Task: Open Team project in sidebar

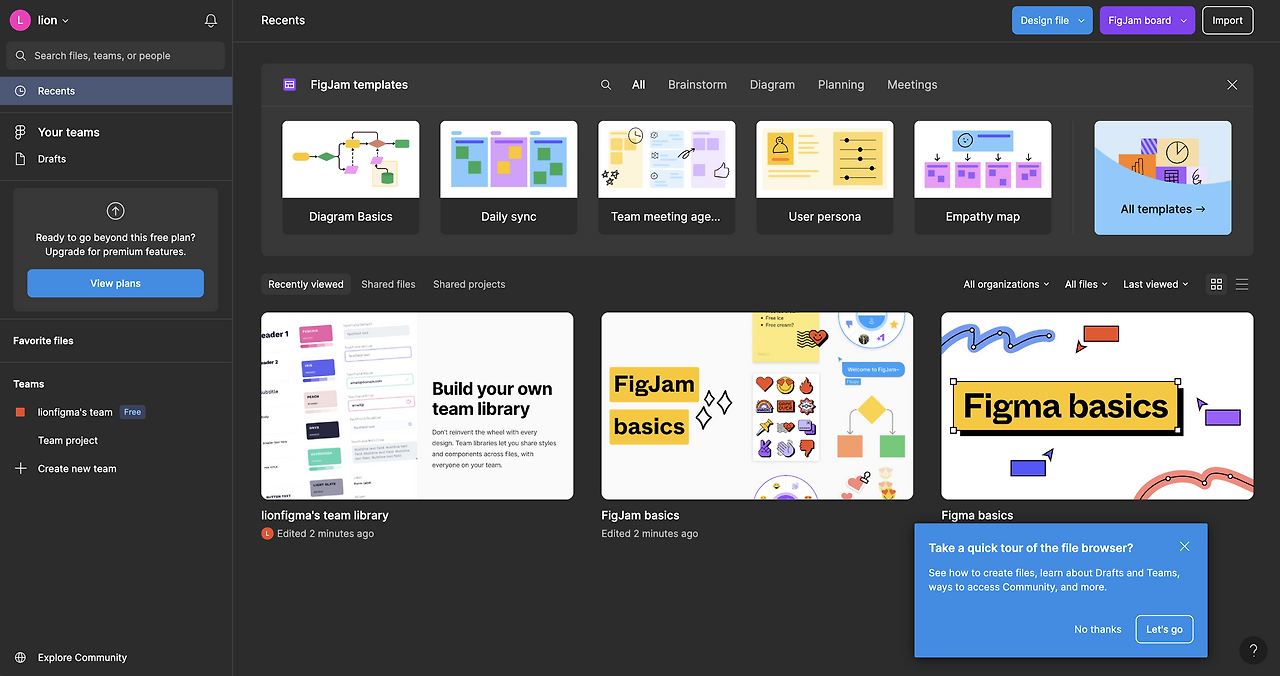Action: coord(68,440)
